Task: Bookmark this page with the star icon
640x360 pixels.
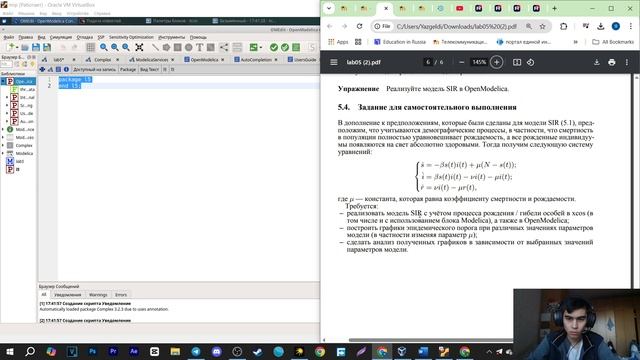Action: pyautogui.click(x=542, y=26)
